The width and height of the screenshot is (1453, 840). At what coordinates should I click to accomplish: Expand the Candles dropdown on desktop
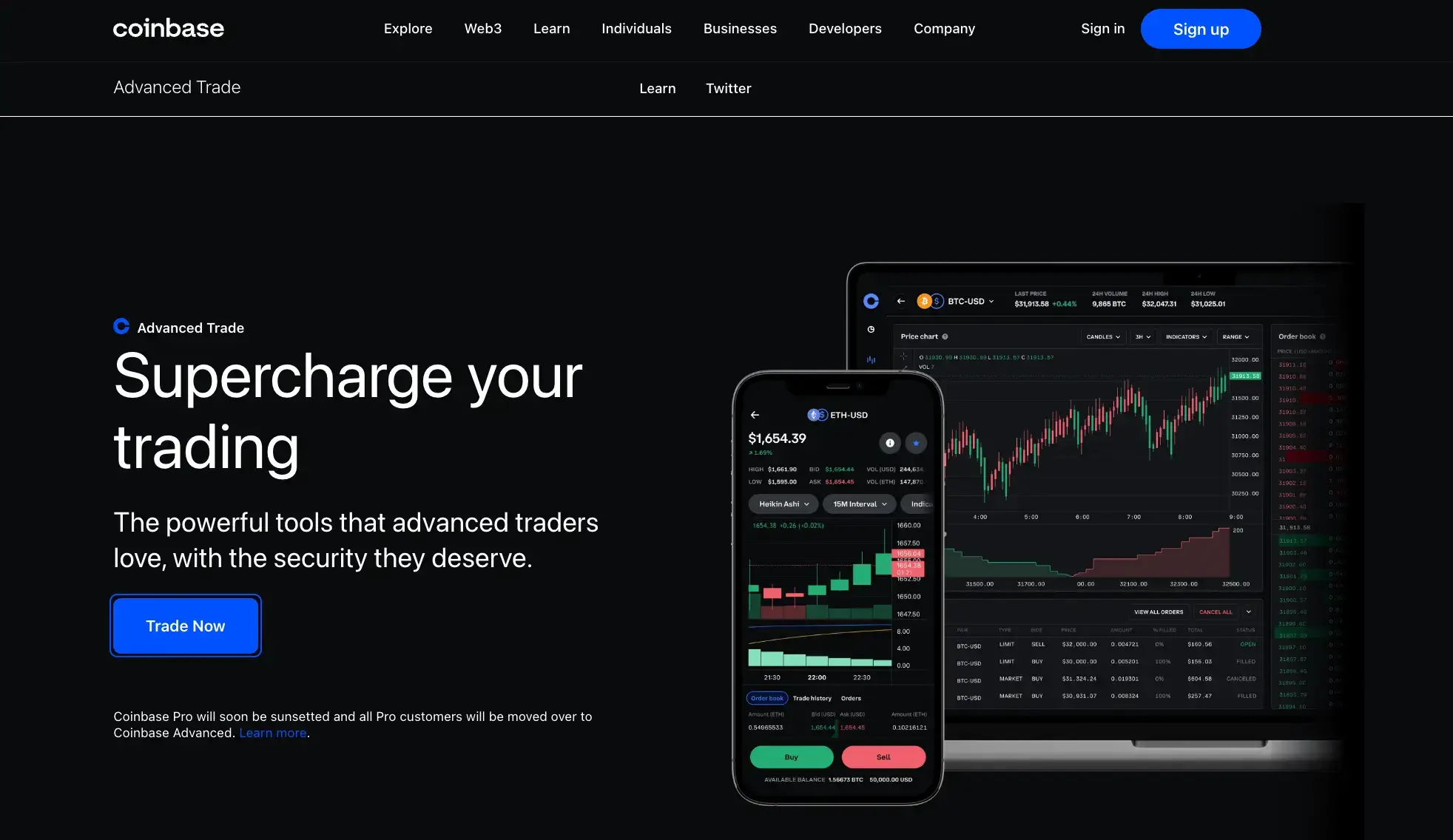click(x=1100, y=336)
